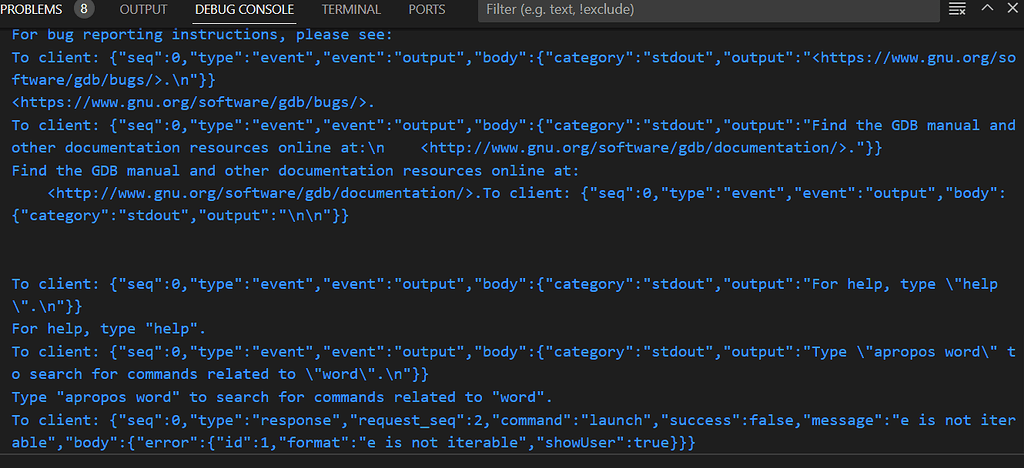Clear the debug console output
The image size is (1024, 468).
click(957, 9)
